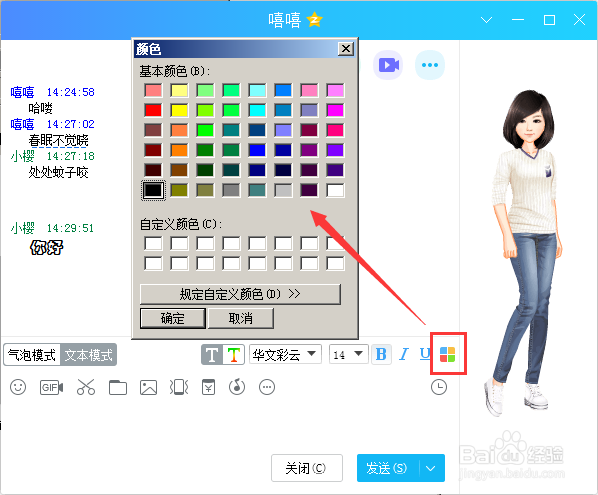The width and height of the screenshot is (598, 495).
Task: Click the 关闭(C) button
Action: tap(307, 468)
